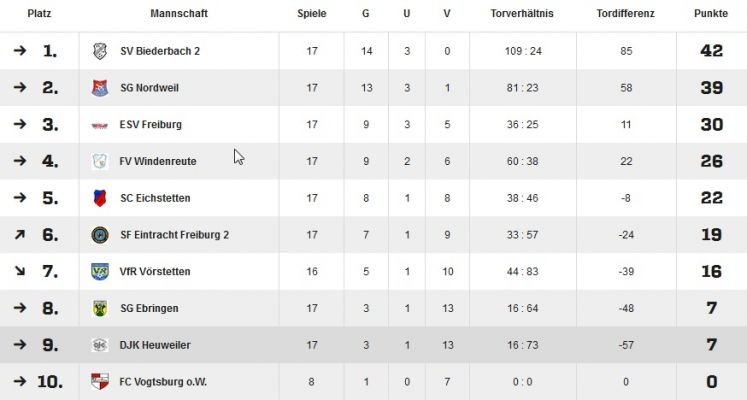Click the Punkte column header
Image resolution: width=747 pixels, height=400 pixels.
click(711, 13)
